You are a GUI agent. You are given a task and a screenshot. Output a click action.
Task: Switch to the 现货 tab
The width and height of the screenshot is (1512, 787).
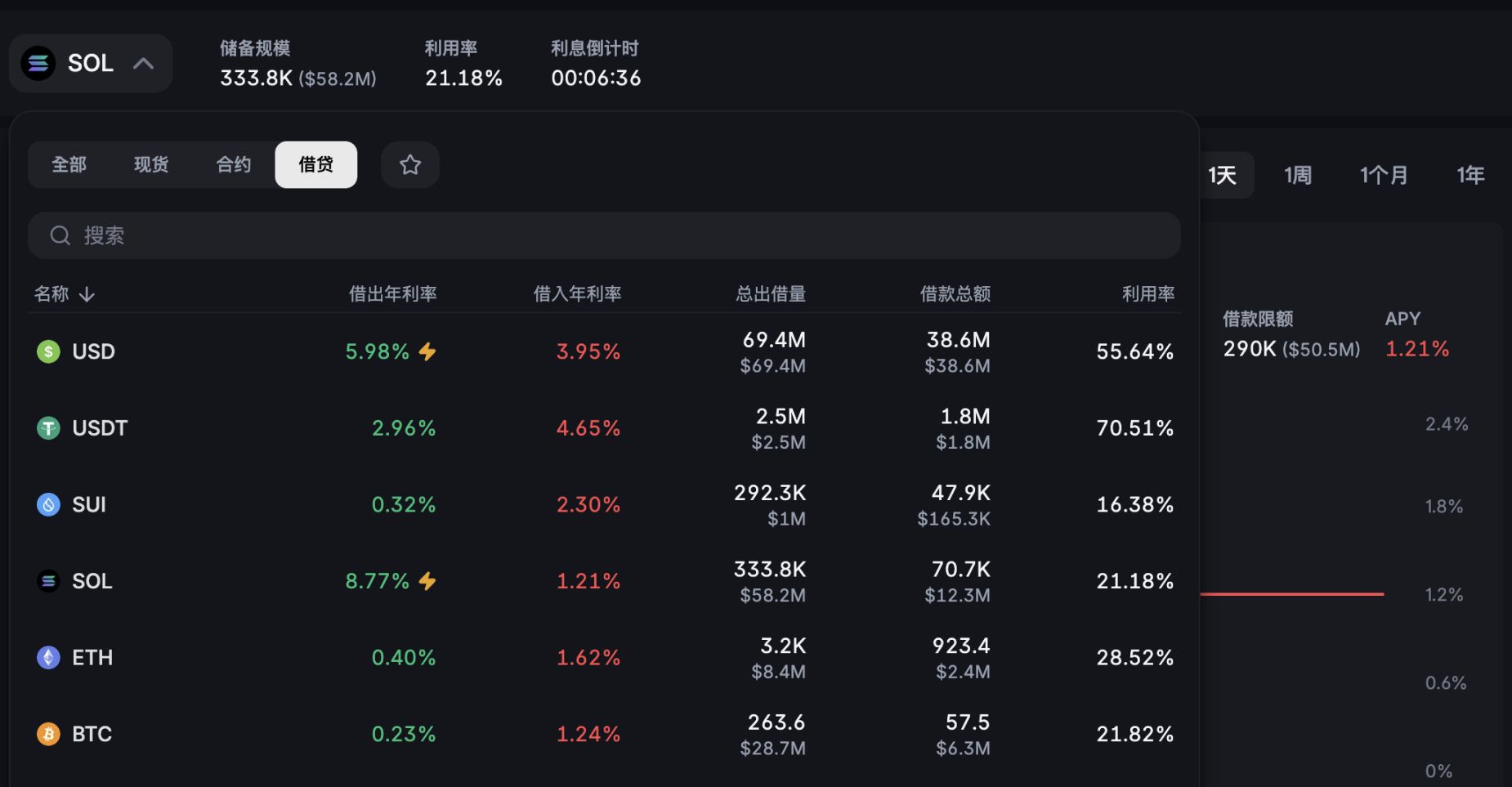[151, 165]
